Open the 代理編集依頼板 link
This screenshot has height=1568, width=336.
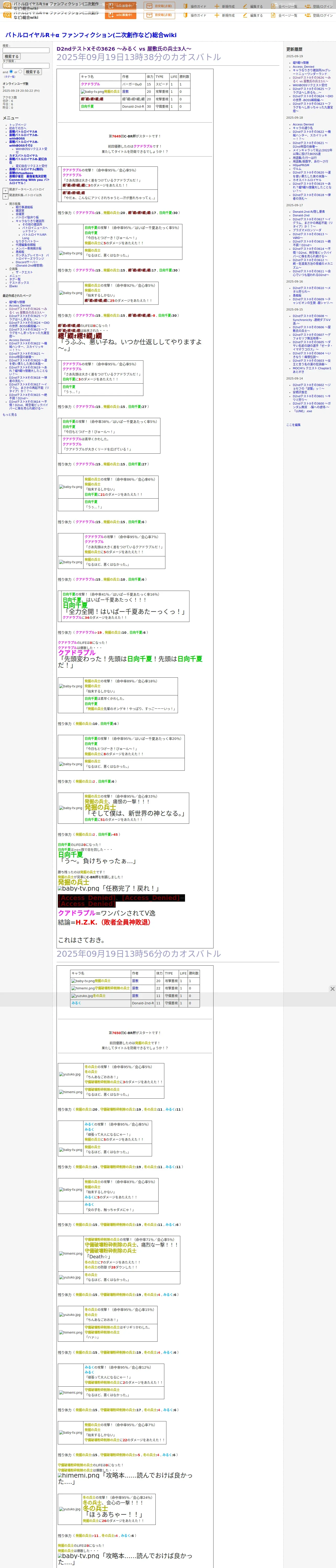click(x=26, y=245)
